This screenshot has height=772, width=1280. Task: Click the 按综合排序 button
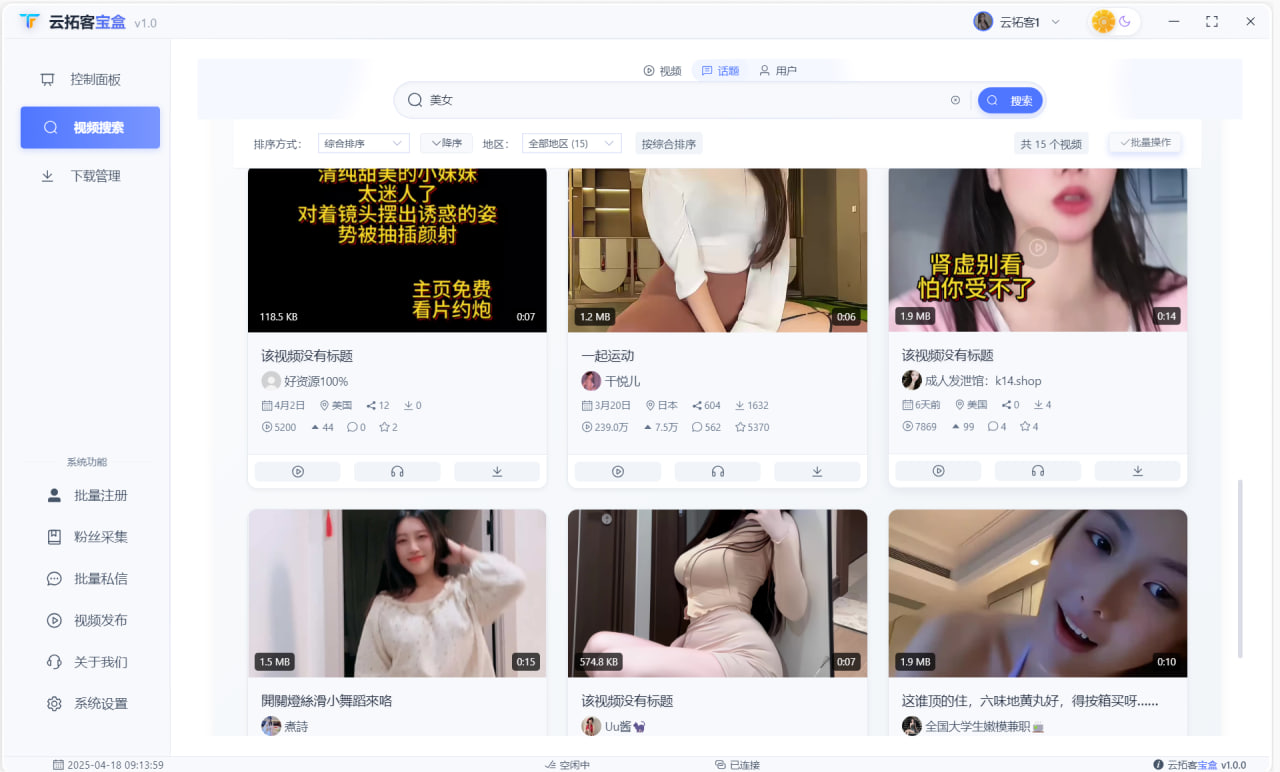pos(668,142)
